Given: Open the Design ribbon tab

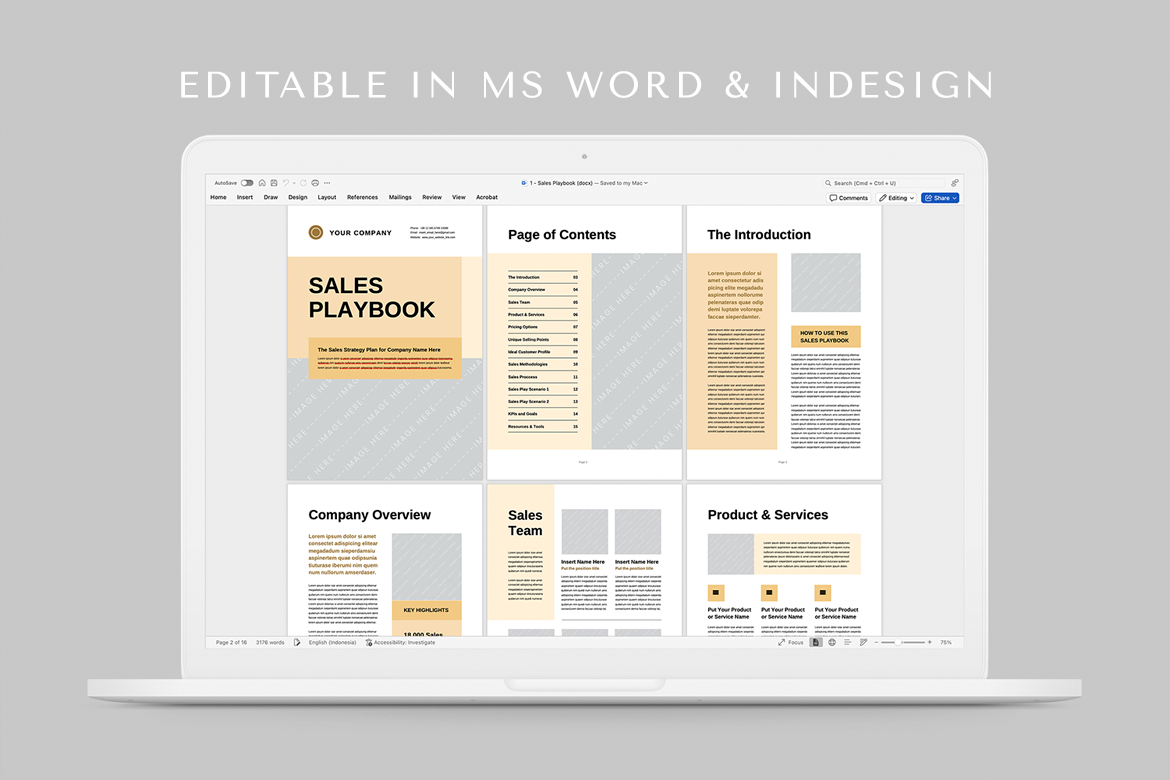Looking at the screenshot, I should click(298, 198).
